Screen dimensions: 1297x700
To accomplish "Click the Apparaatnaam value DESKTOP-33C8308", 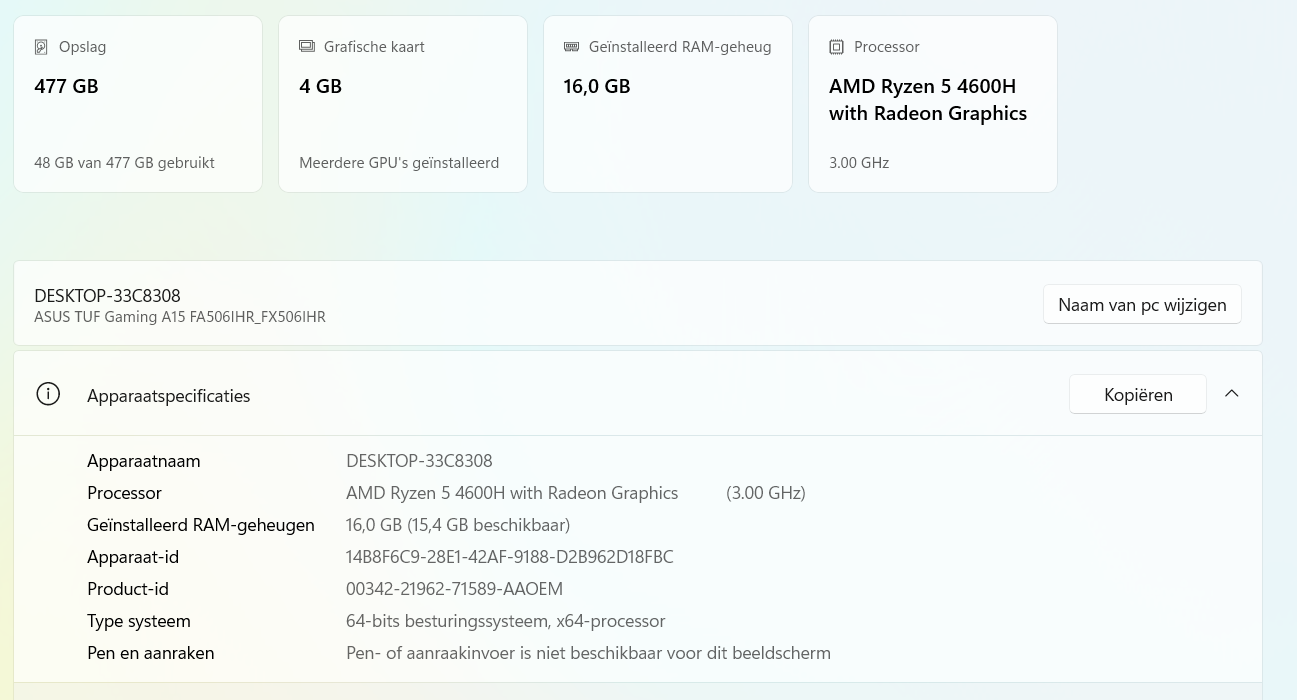I will [419, 461].
